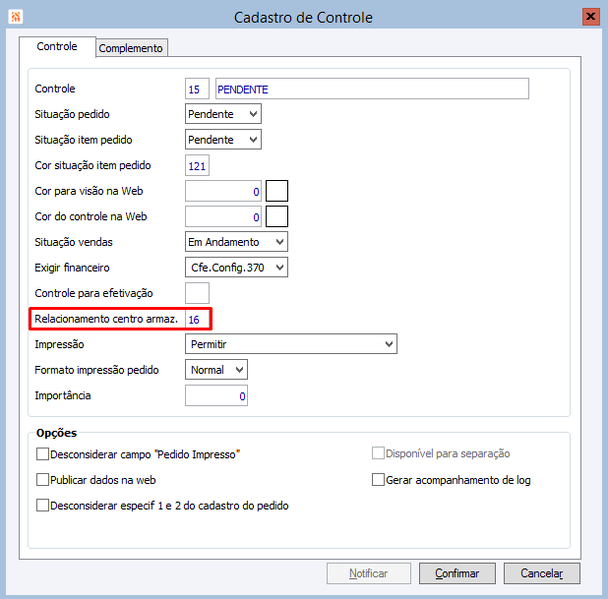Click the Controle code field containing 15
Screen dimensions: 608x599
[x=197, y=89]
